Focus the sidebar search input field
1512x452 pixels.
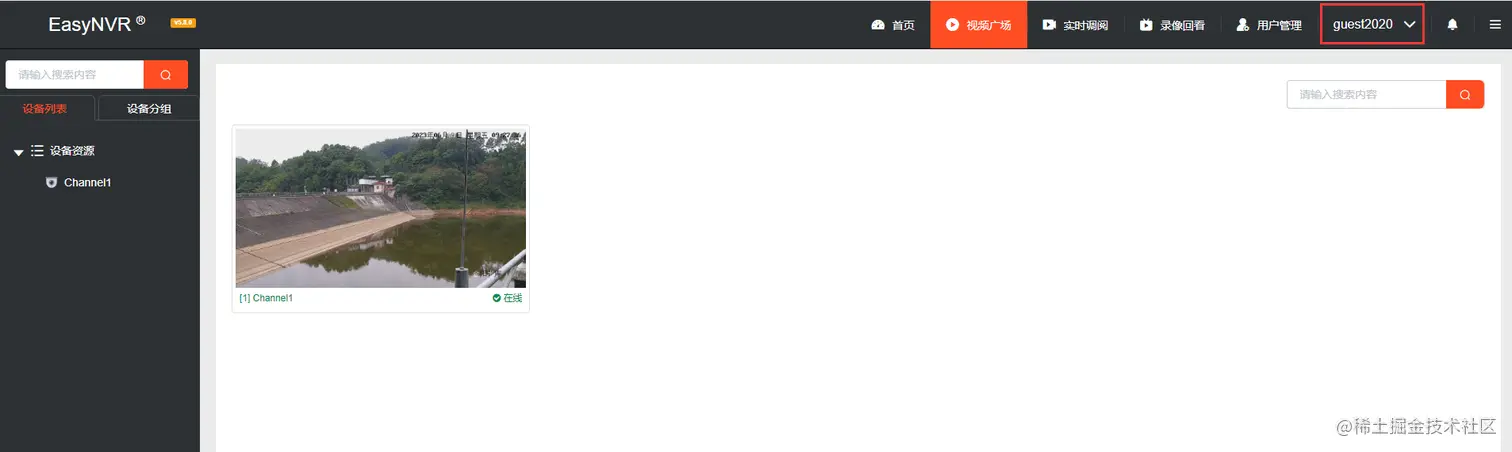click(x=75, y=75)
